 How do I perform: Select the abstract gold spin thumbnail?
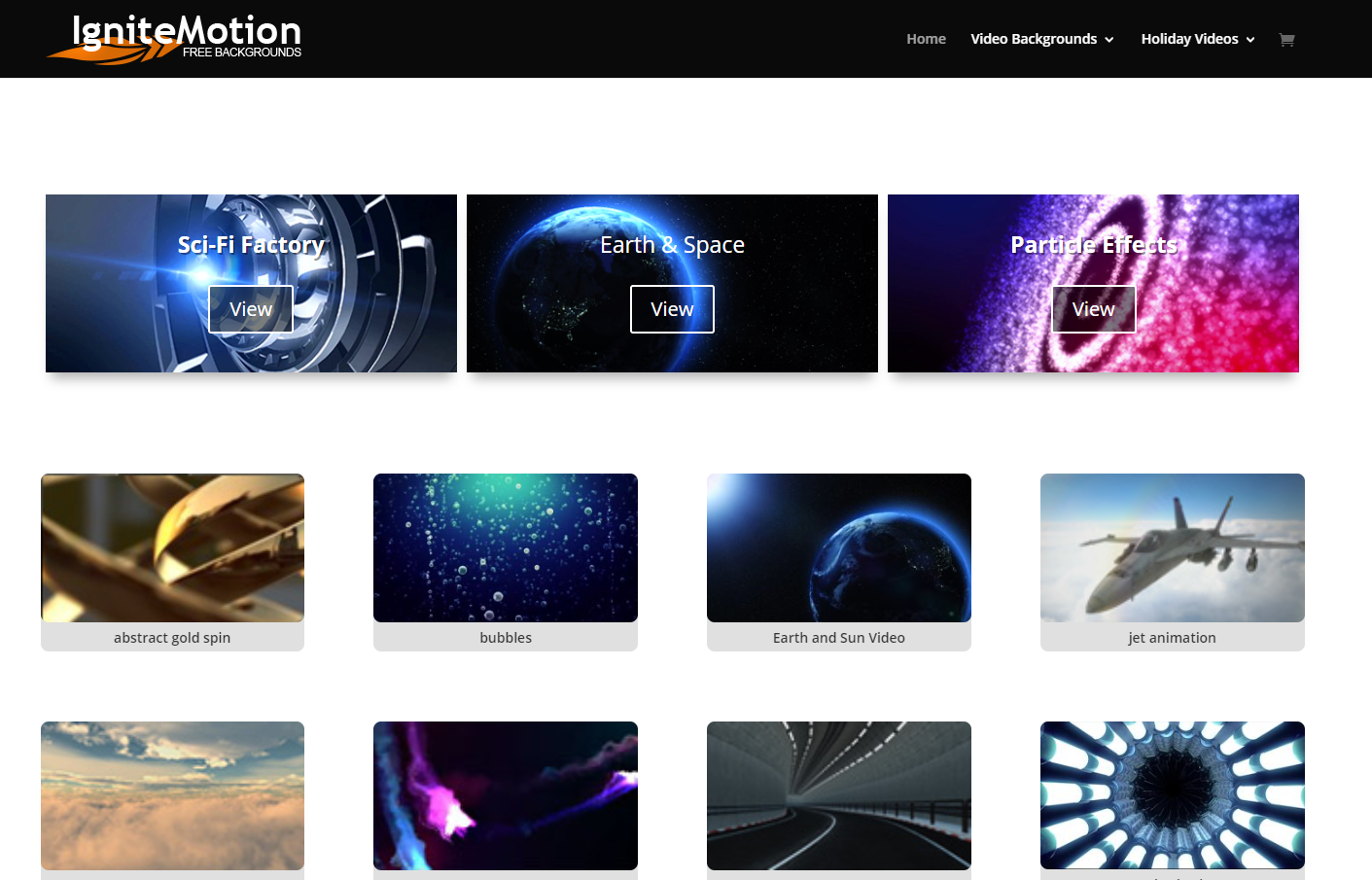[172, 547]
